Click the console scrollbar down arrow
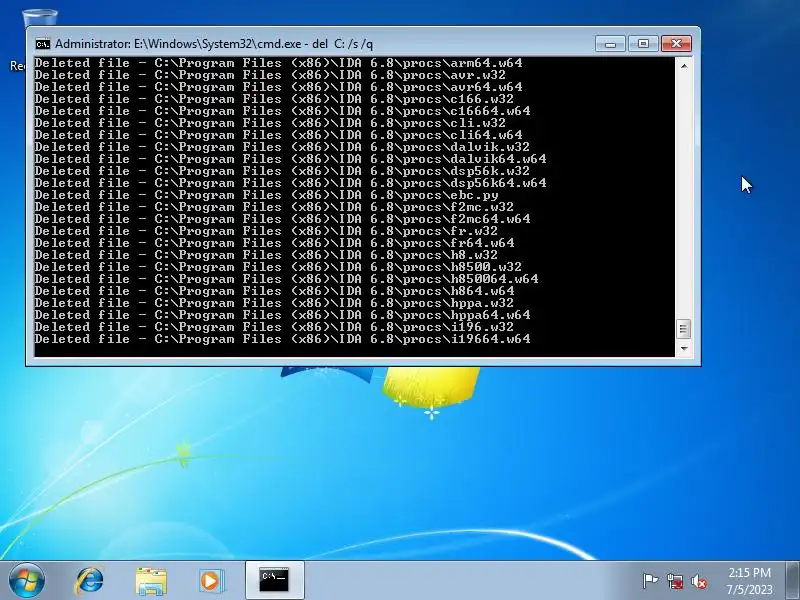 click(684, 348)
